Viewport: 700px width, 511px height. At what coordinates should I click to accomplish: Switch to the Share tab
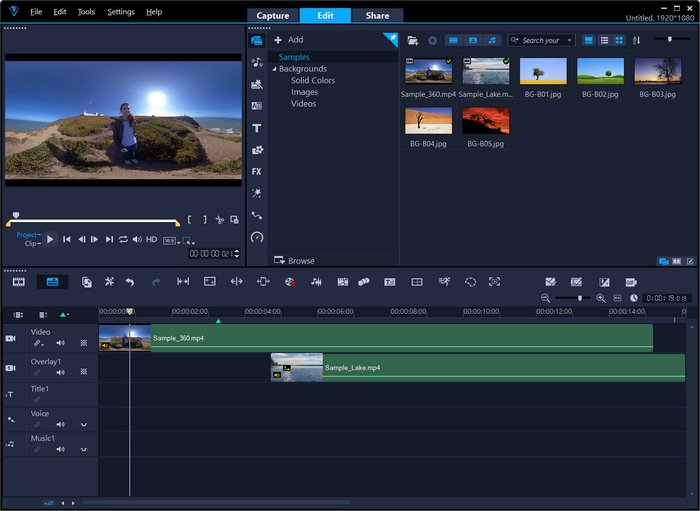[377, 16]
